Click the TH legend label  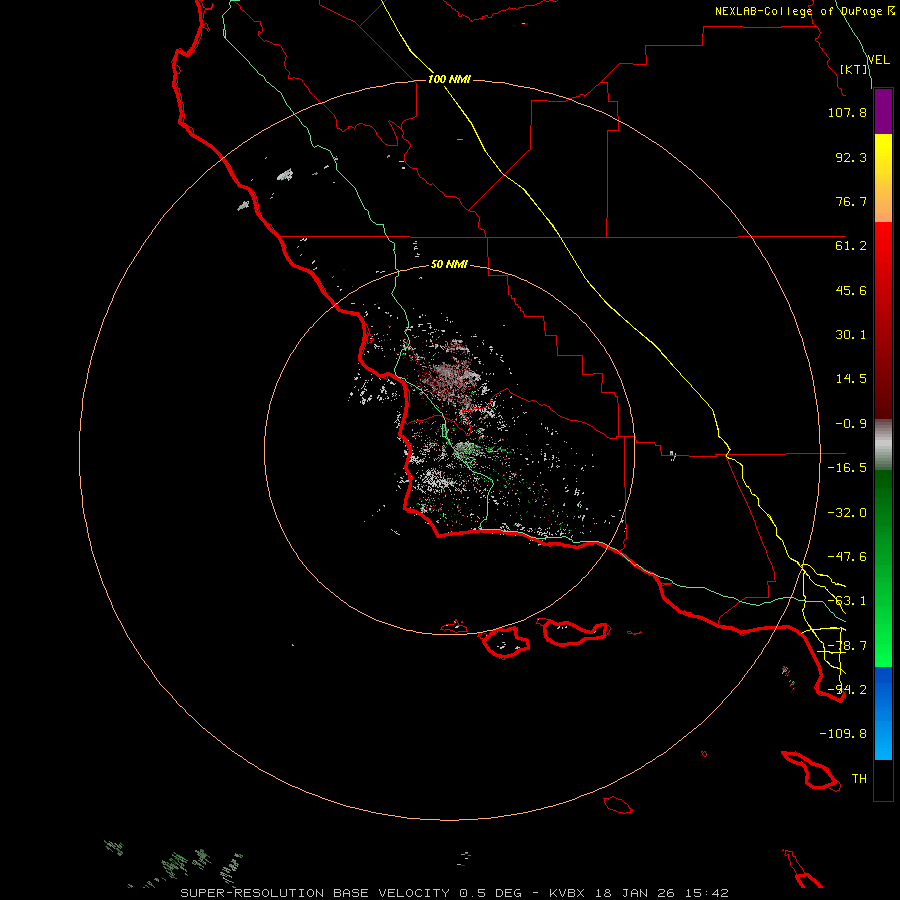tap(859, 779)
